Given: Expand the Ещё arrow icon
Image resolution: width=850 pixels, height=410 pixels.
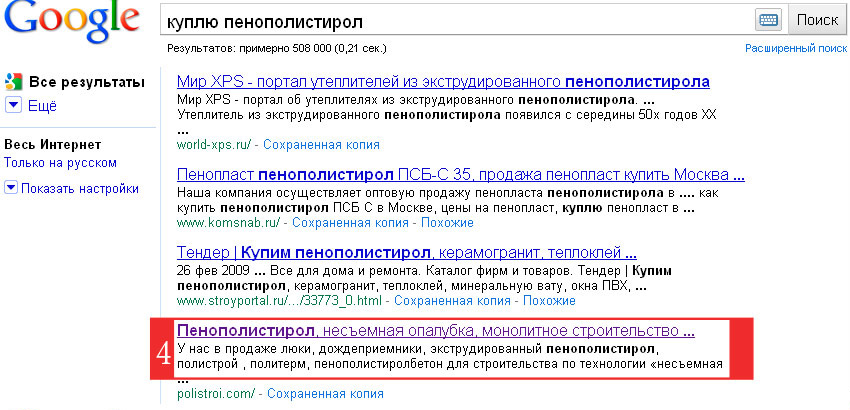Looking at the screenshot, I should [13, 105].
